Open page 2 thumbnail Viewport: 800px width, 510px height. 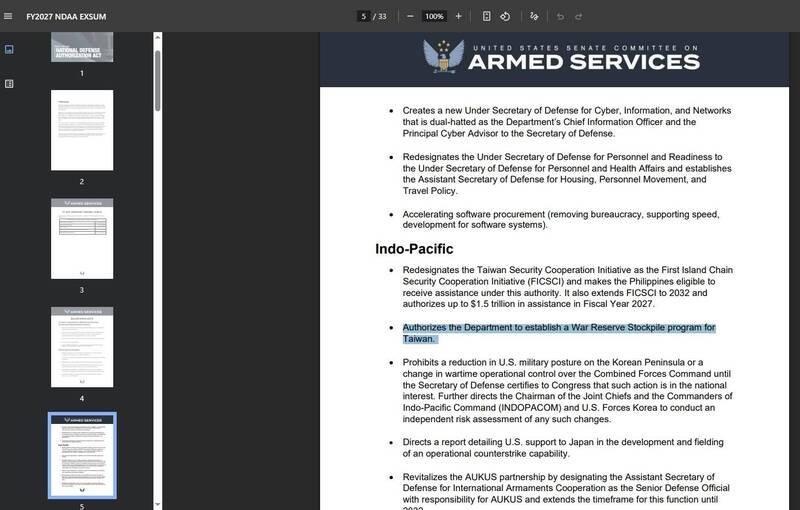click(x=82, y=130)
